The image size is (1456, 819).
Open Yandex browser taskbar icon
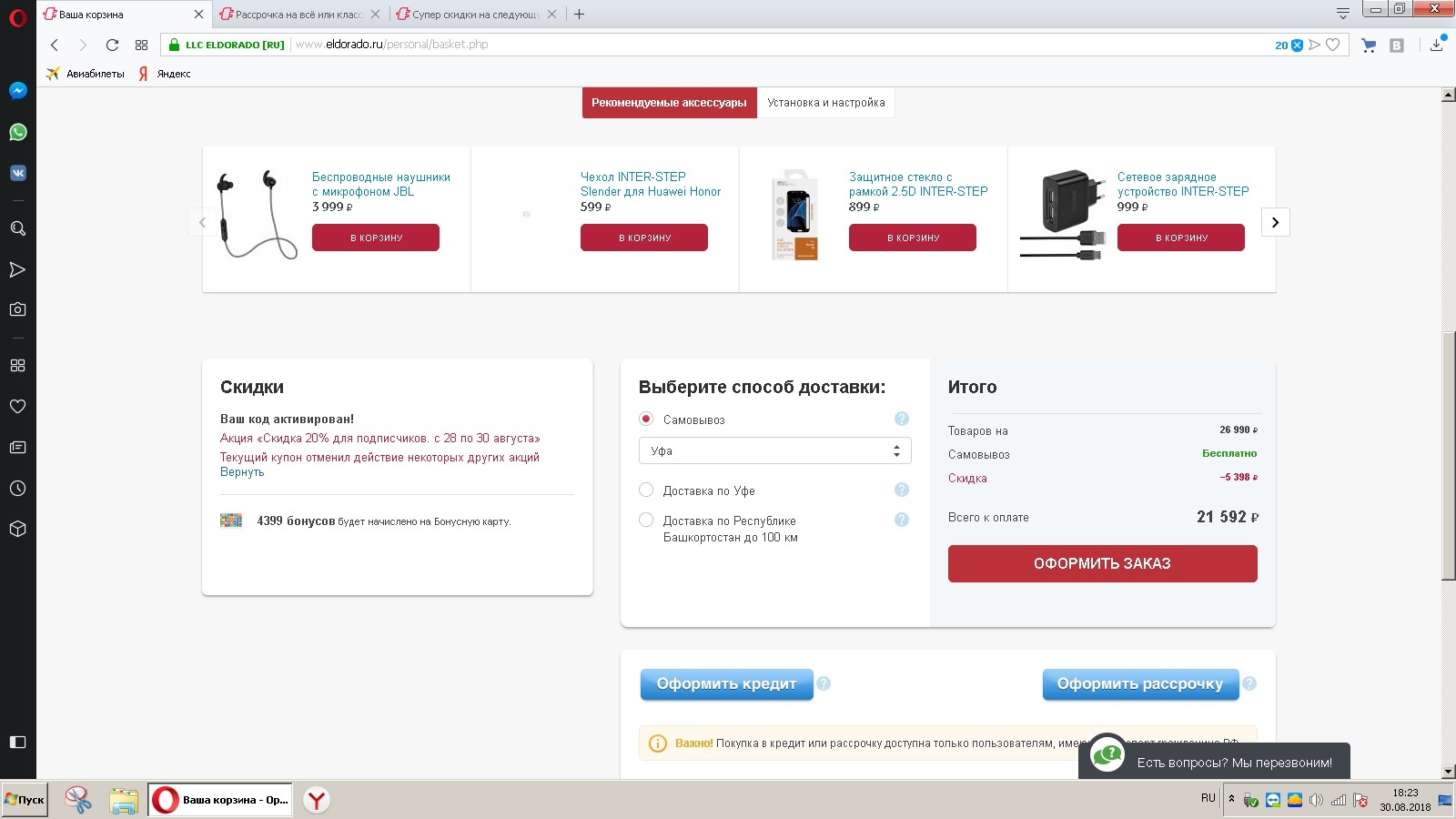tap(316, 800)
